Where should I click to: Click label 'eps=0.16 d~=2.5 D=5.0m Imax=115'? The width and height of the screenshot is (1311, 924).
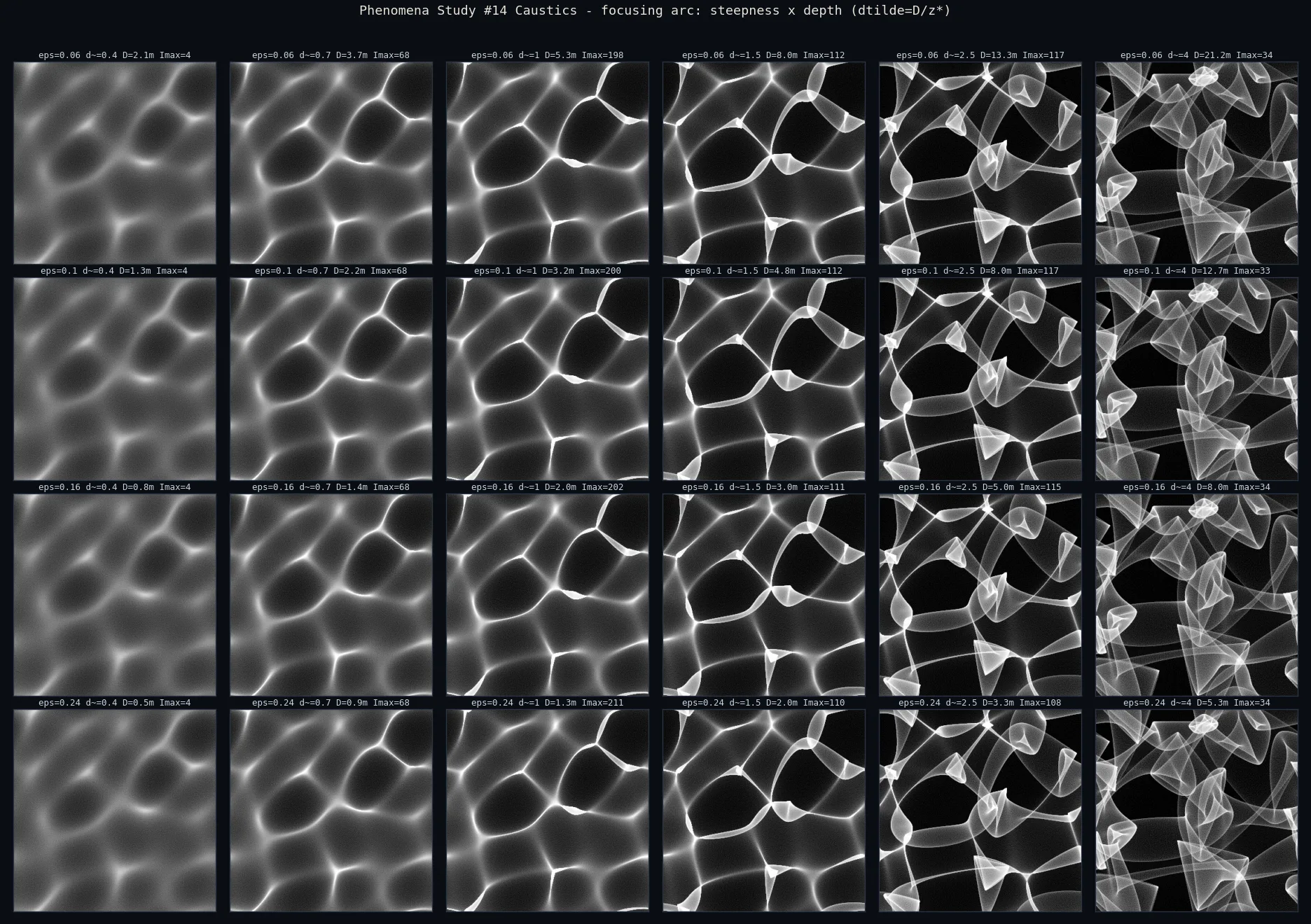[x=980, y=487]
